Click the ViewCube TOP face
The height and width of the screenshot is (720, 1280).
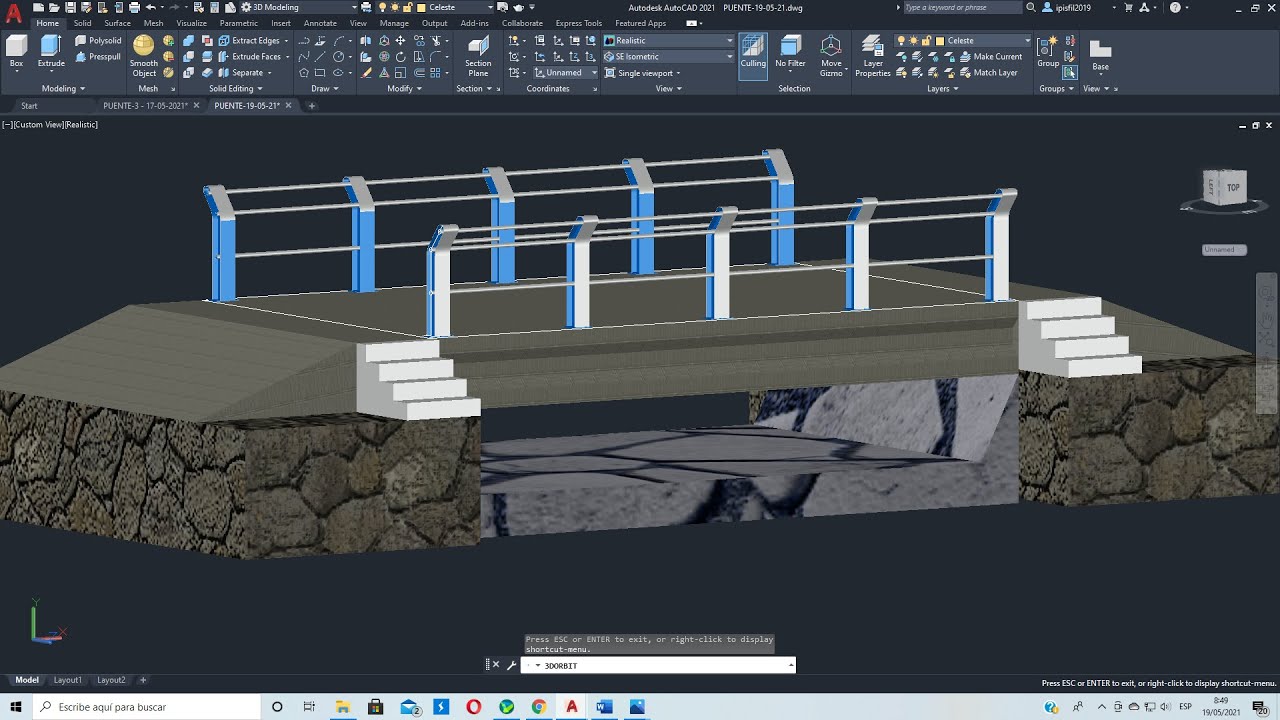pyautogui.click(x=1233, y=187)
